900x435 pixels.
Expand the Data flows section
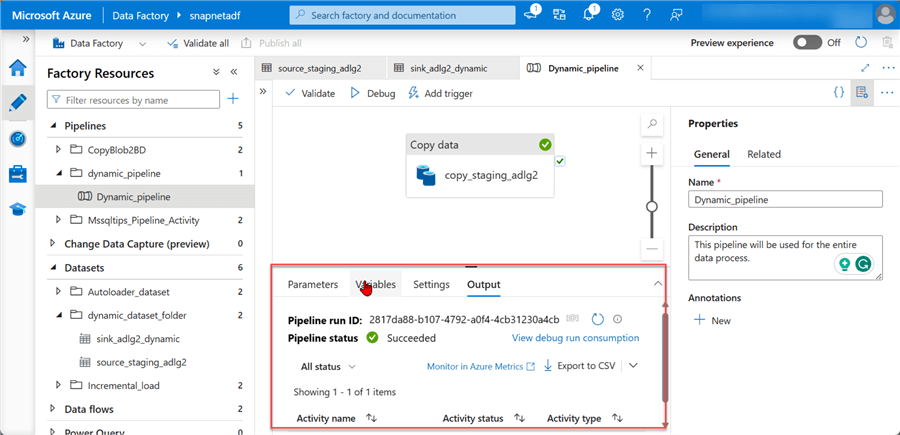[54, 409]
